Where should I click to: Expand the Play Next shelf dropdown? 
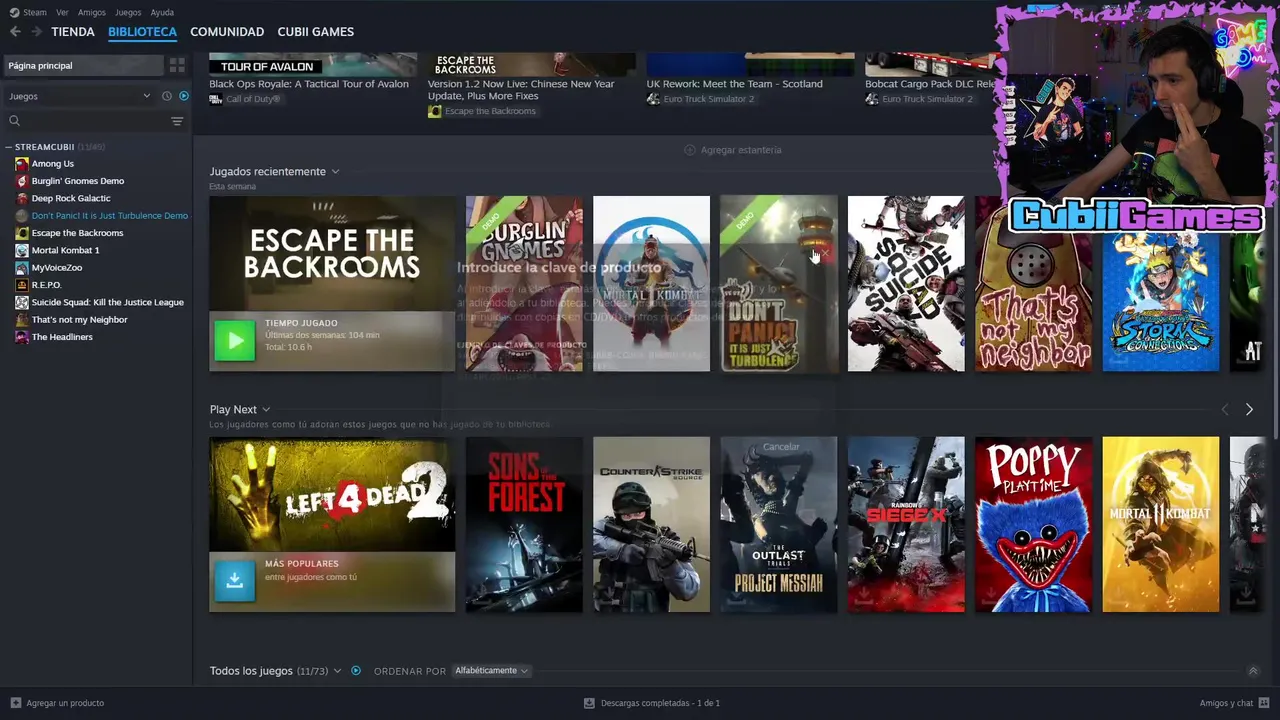point(266,410)
